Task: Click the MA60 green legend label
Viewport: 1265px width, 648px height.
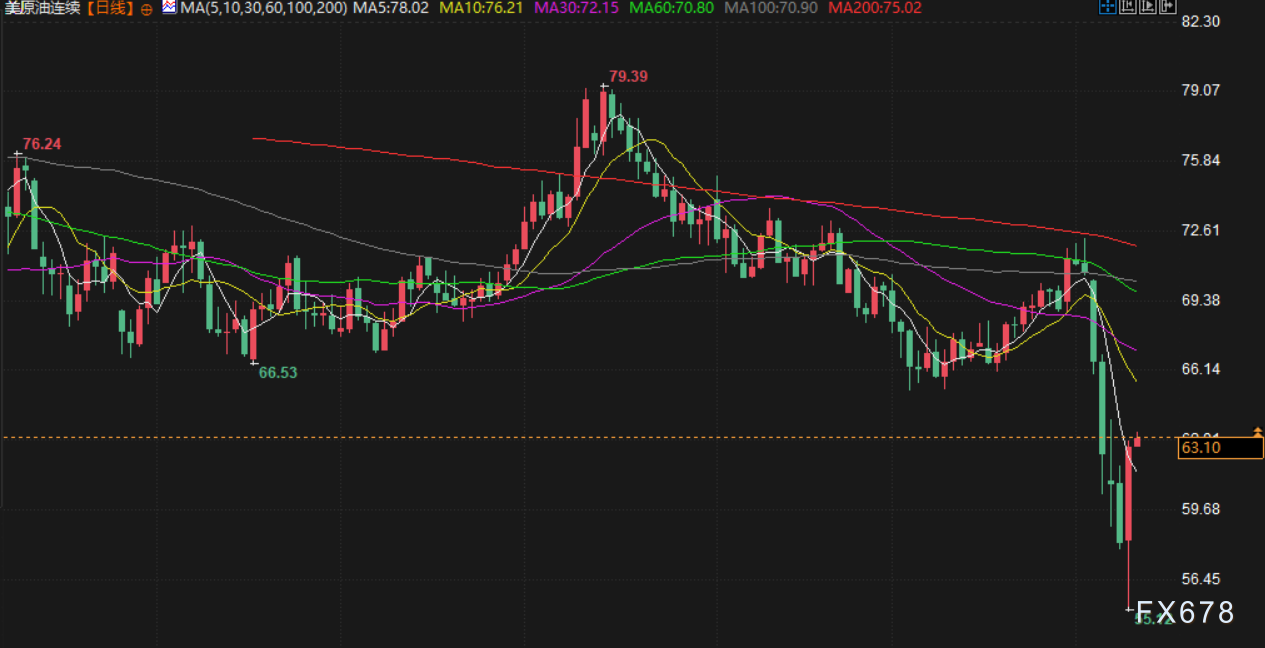Action: coord(674,8)
